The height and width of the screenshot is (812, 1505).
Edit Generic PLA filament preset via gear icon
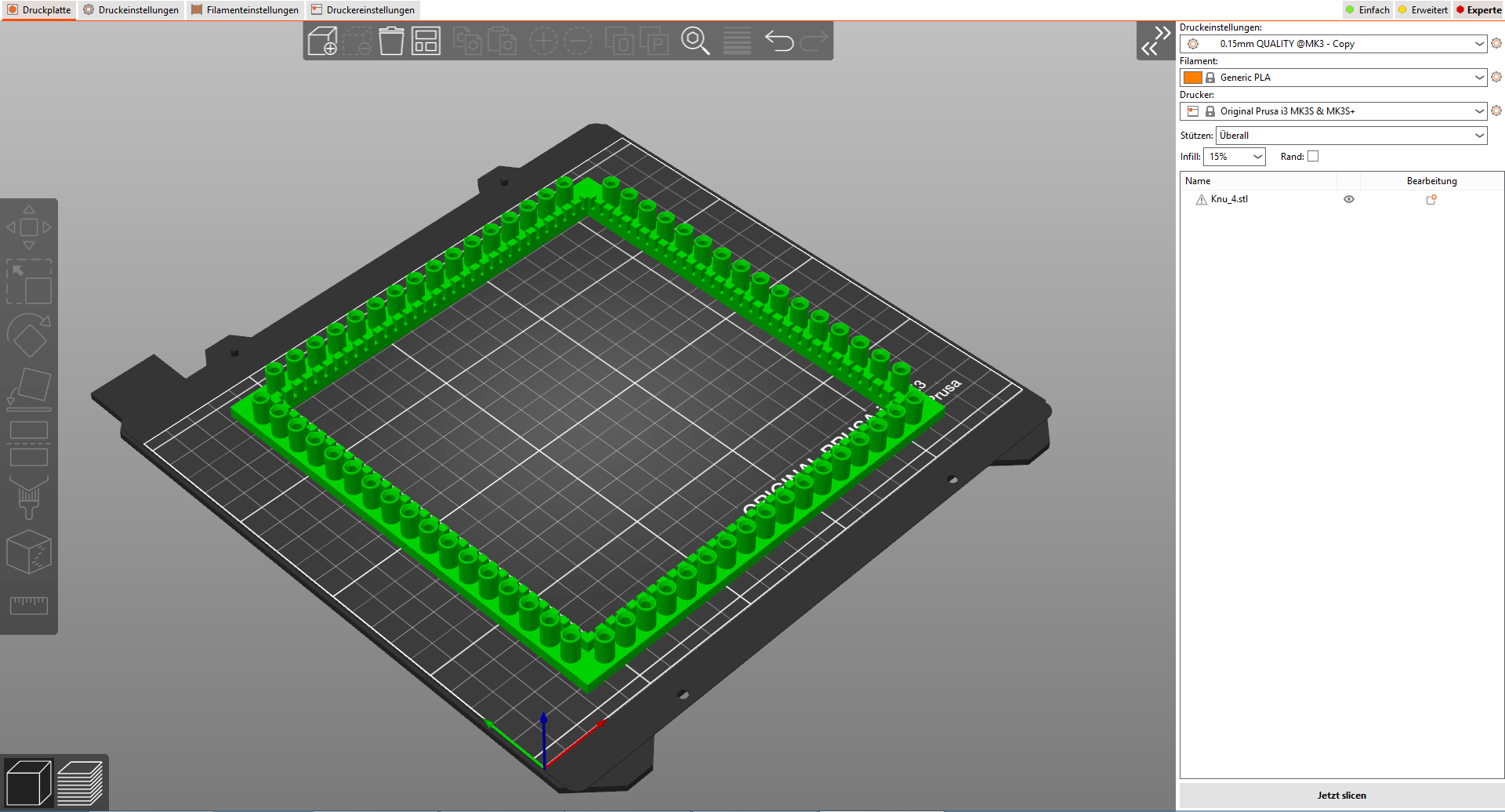pyautogui.click(x=1496, y=77)
